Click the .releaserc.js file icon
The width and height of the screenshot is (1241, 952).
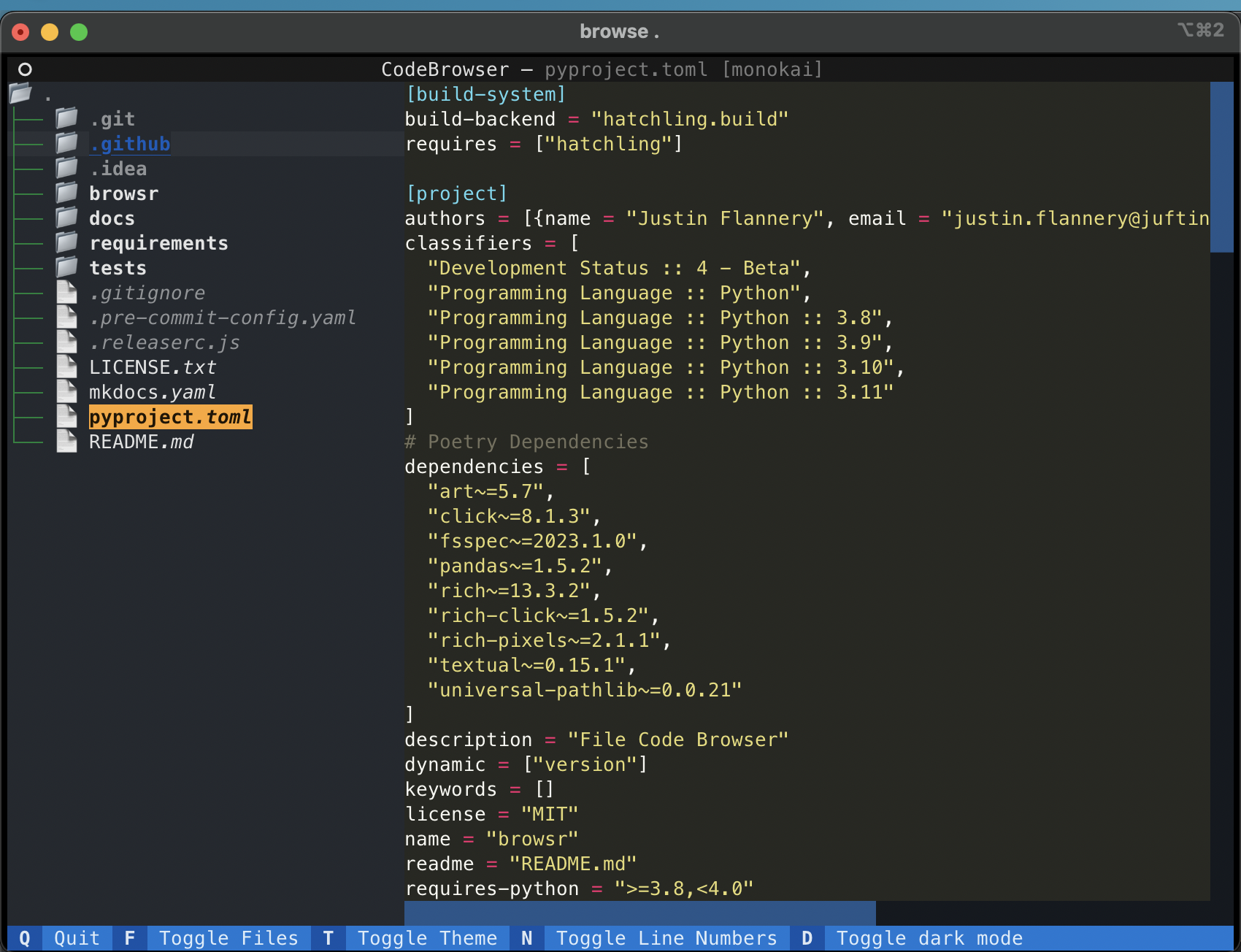pos(66,342)
